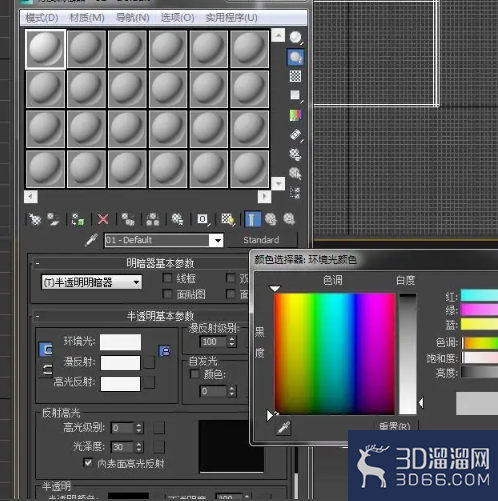498x501 pixels.
Task: Click the map button beside 高光级别
Action: 159,428
